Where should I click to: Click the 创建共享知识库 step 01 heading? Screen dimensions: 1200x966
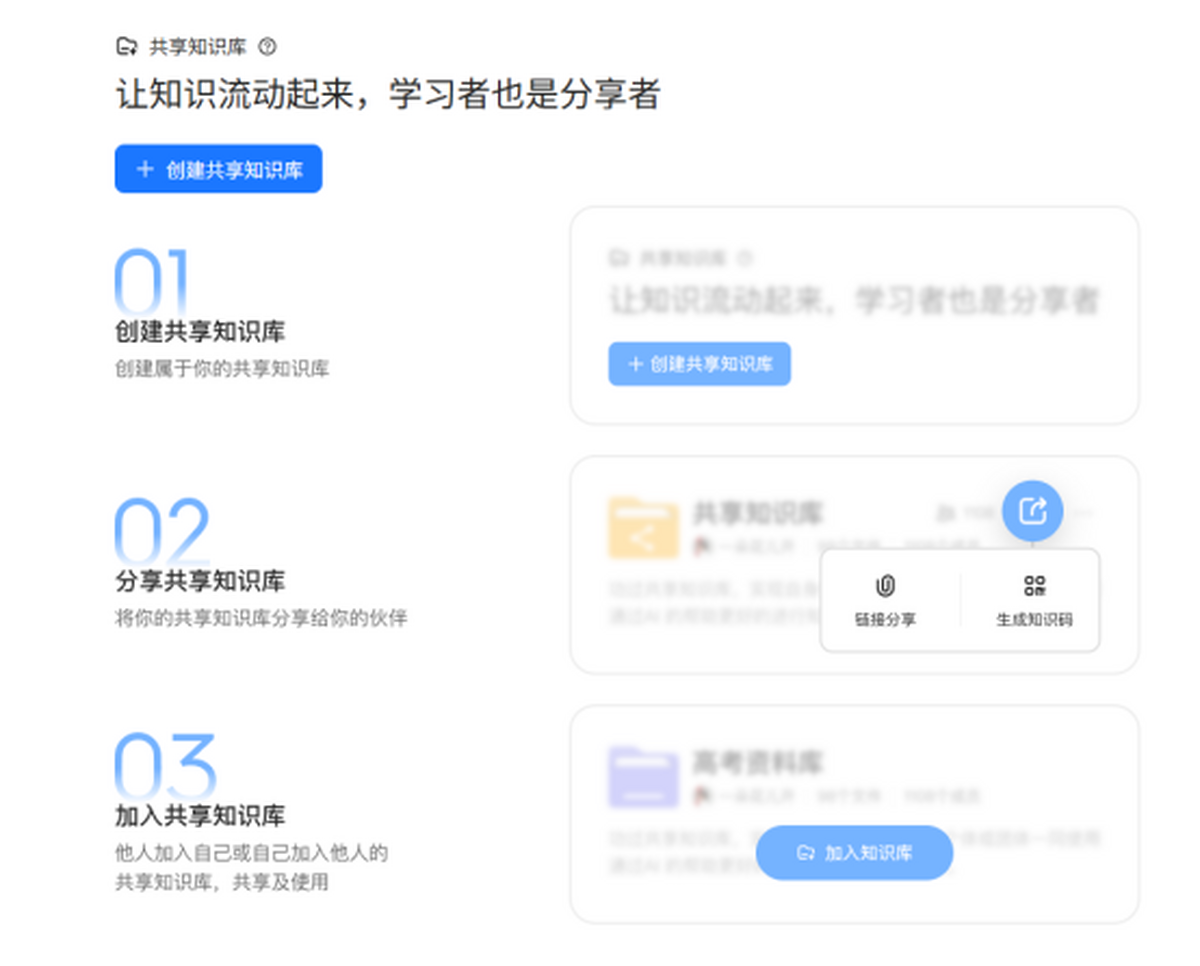tap(200, 332)
